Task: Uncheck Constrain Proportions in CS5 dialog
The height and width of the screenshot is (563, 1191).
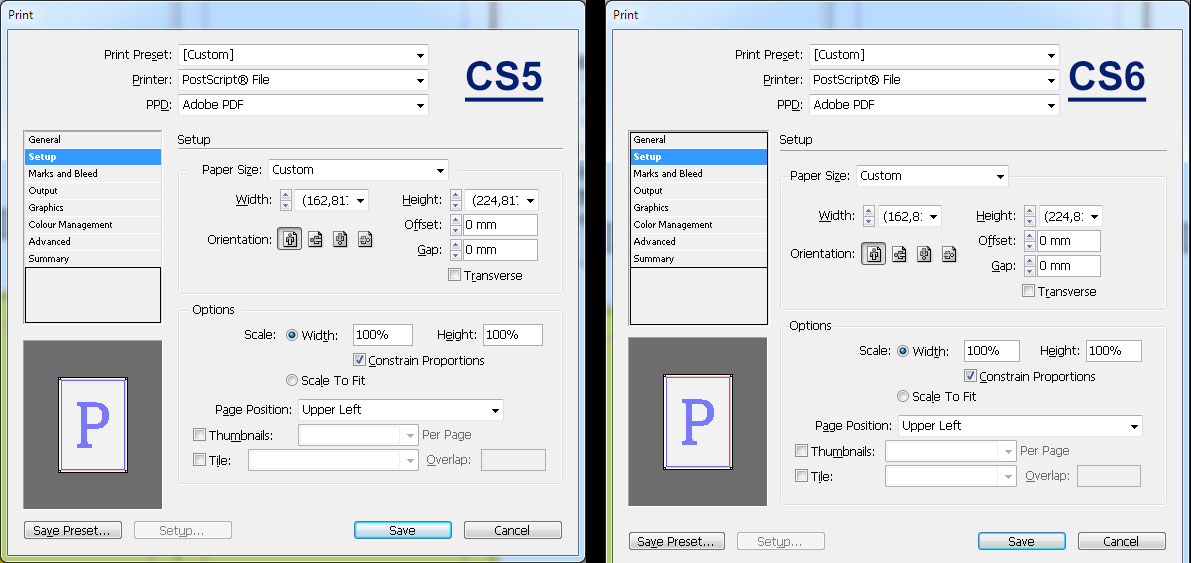Action: coord(360,360)
